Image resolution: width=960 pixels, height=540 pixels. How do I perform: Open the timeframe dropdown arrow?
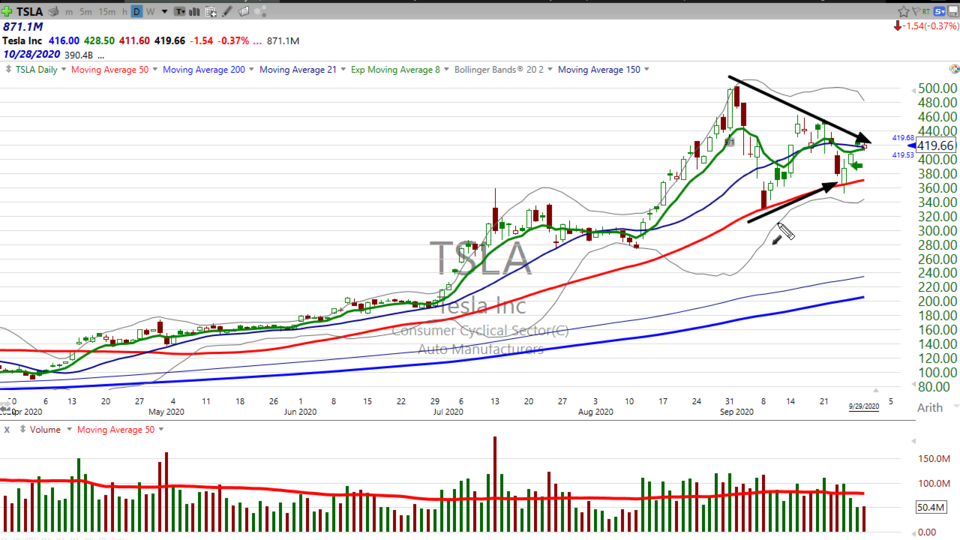click(164, 12)
